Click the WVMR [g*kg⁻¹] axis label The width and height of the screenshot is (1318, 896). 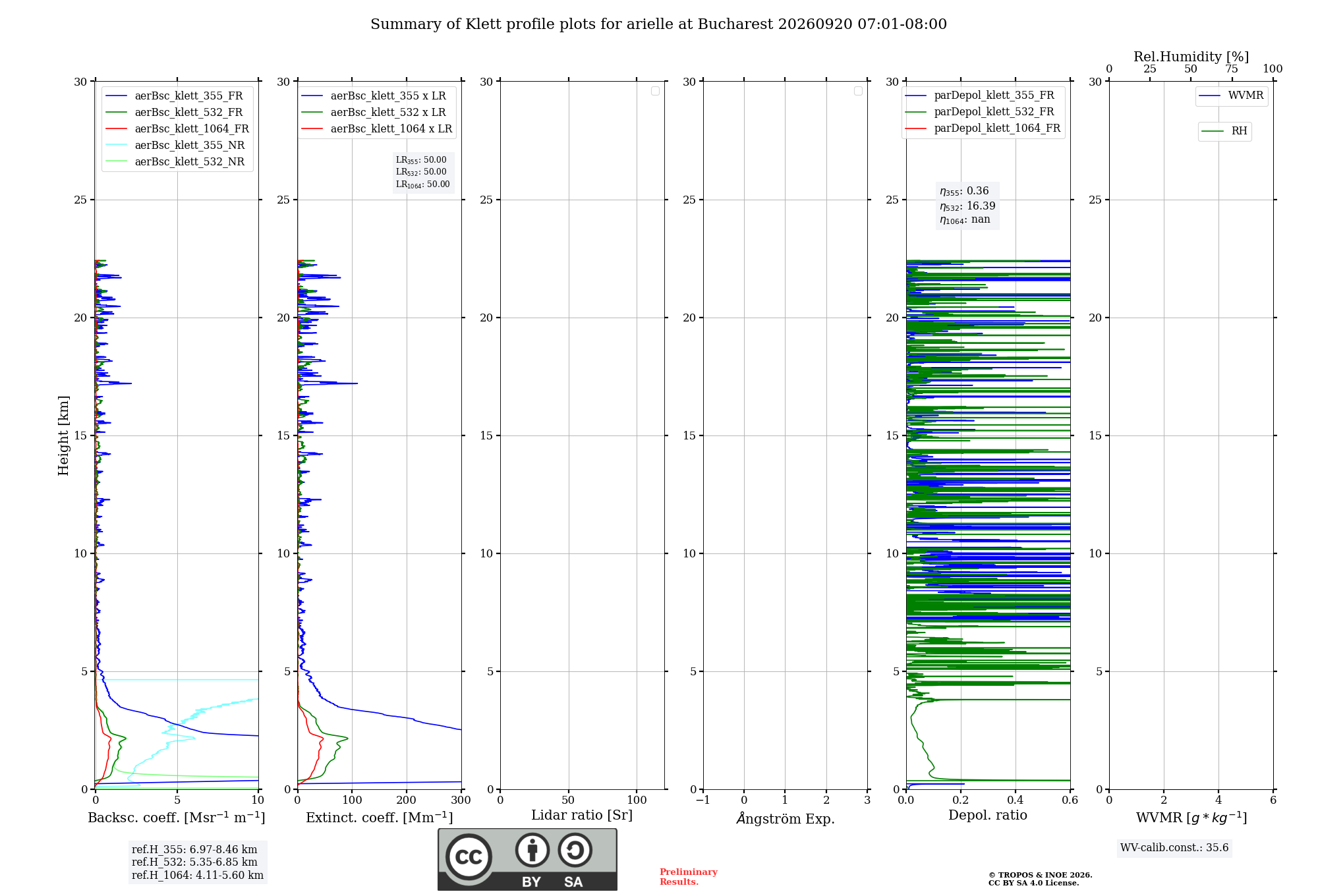point(1191,818)
